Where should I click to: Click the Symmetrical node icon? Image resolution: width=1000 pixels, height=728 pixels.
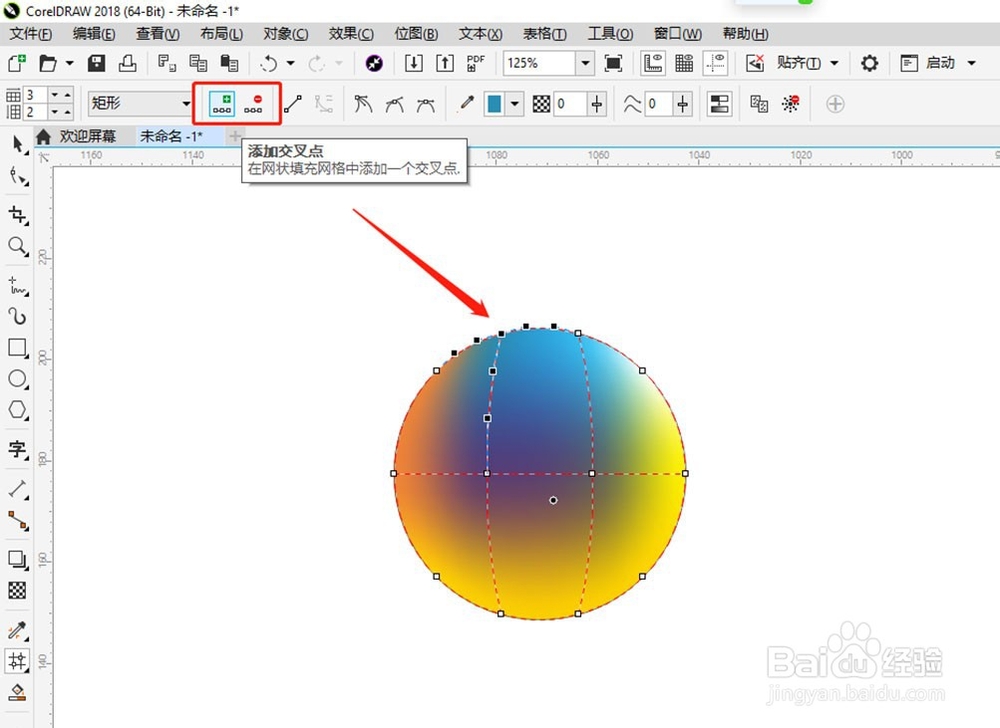(425, 103)
